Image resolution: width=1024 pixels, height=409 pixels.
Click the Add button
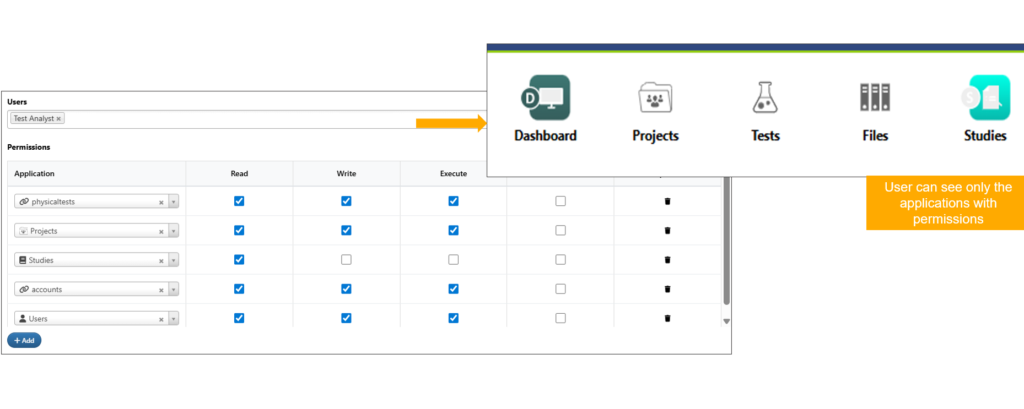point(24,340)
